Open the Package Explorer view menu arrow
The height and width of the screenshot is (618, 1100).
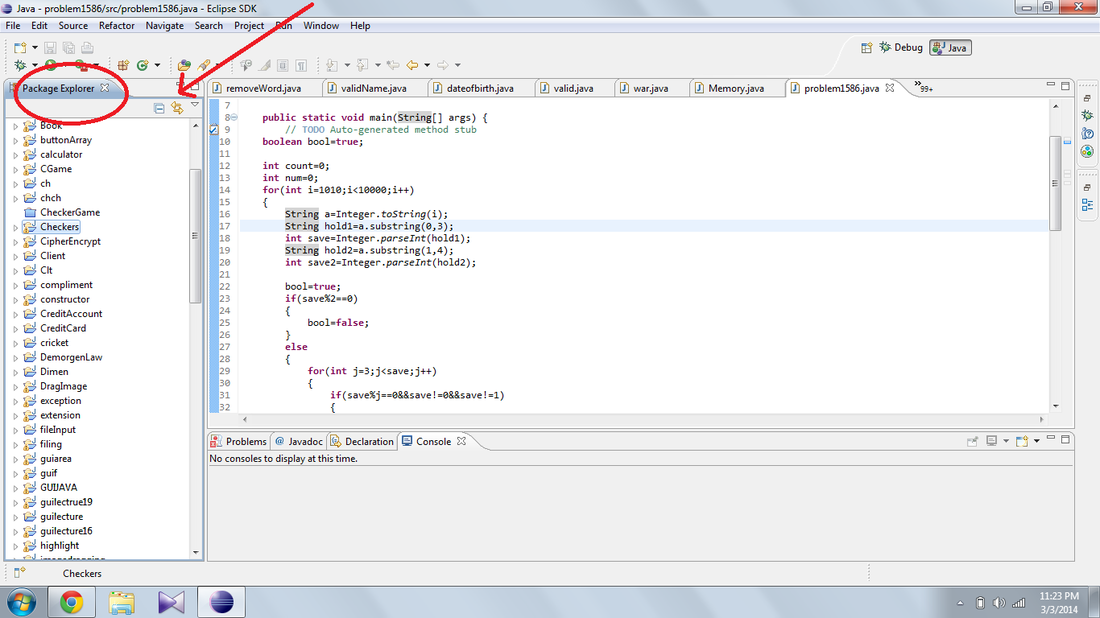coord(195,105)
